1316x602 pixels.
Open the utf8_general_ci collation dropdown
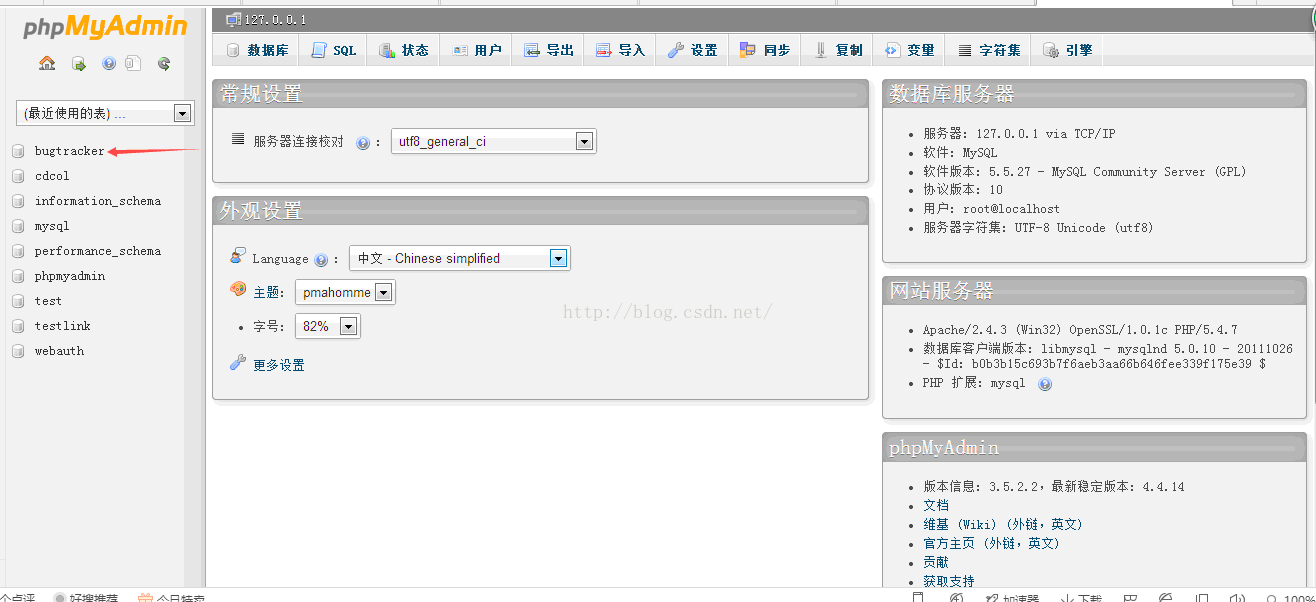click(x=492, y=142)
